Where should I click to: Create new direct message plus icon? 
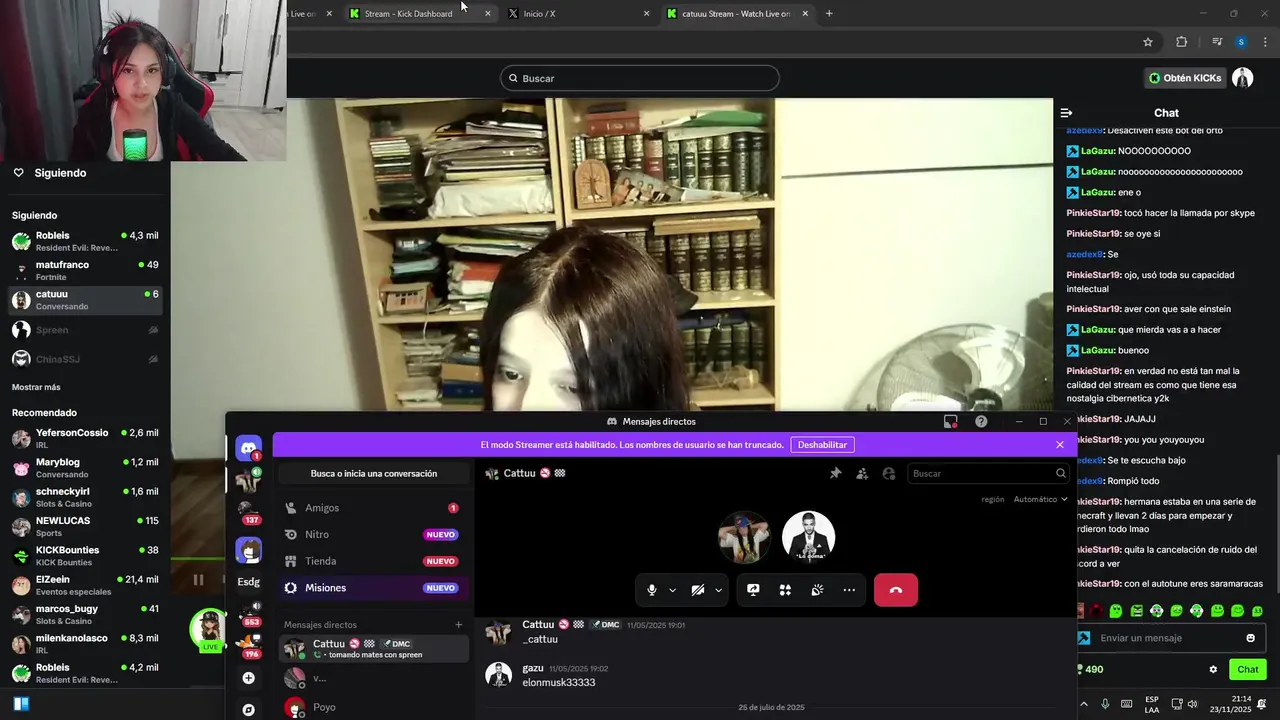459,625
